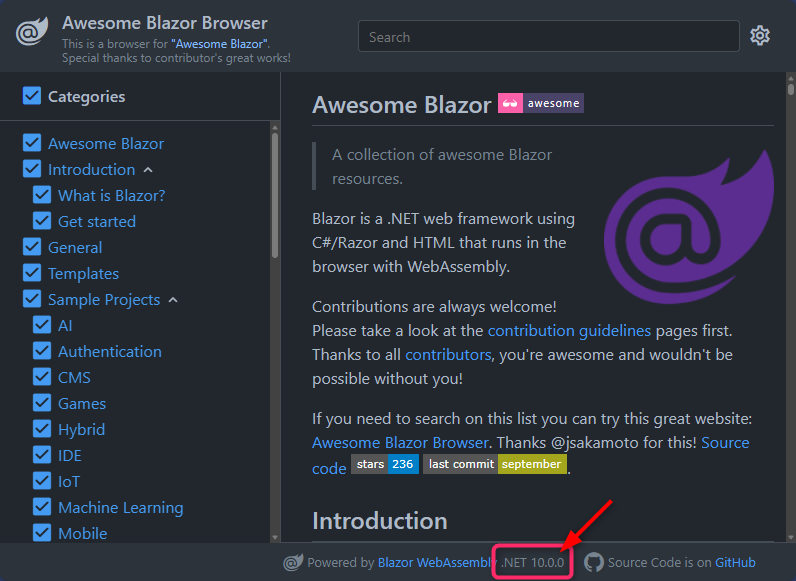The width and height of the screenshot is (796, 581).
Task: Open the Source code link
Action: (725, 443)
